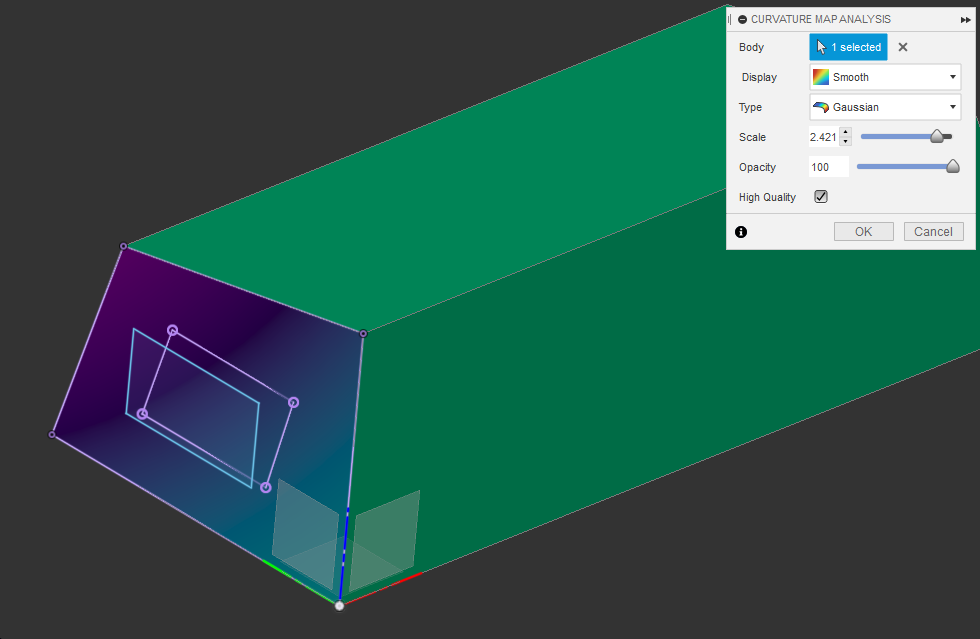This screenshot has height=639, width=980.
Task: Select the red X axis line
Action: click(x=383, y=588)
